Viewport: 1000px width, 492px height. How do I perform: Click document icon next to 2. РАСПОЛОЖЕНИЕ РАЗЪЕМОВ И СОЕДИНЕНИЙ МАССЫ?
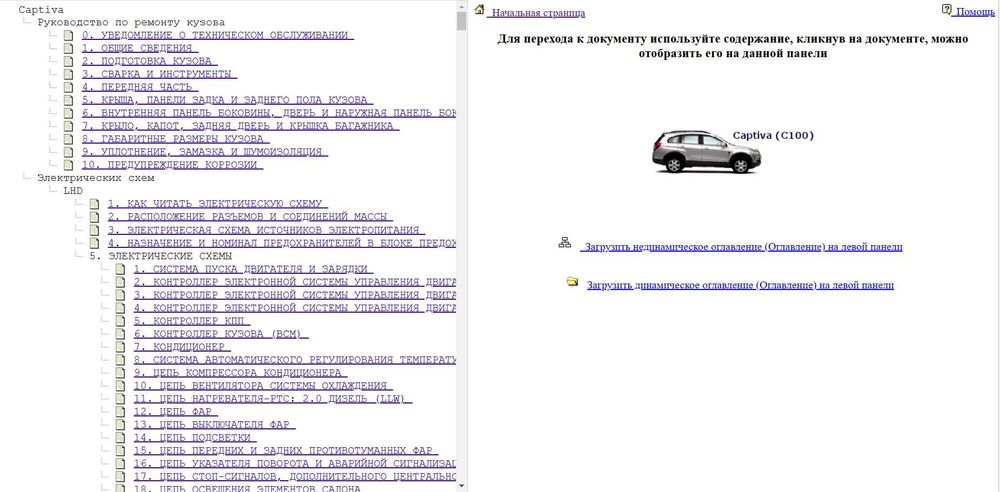[94, 217]
